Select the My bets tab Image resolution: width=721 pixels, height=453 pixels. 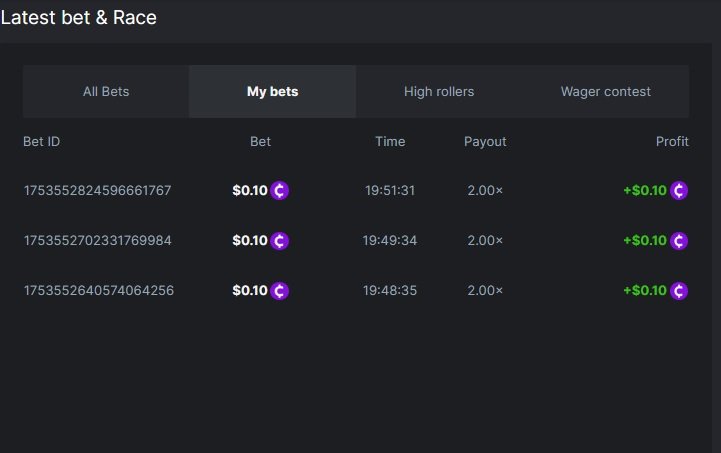click(272, 92)
